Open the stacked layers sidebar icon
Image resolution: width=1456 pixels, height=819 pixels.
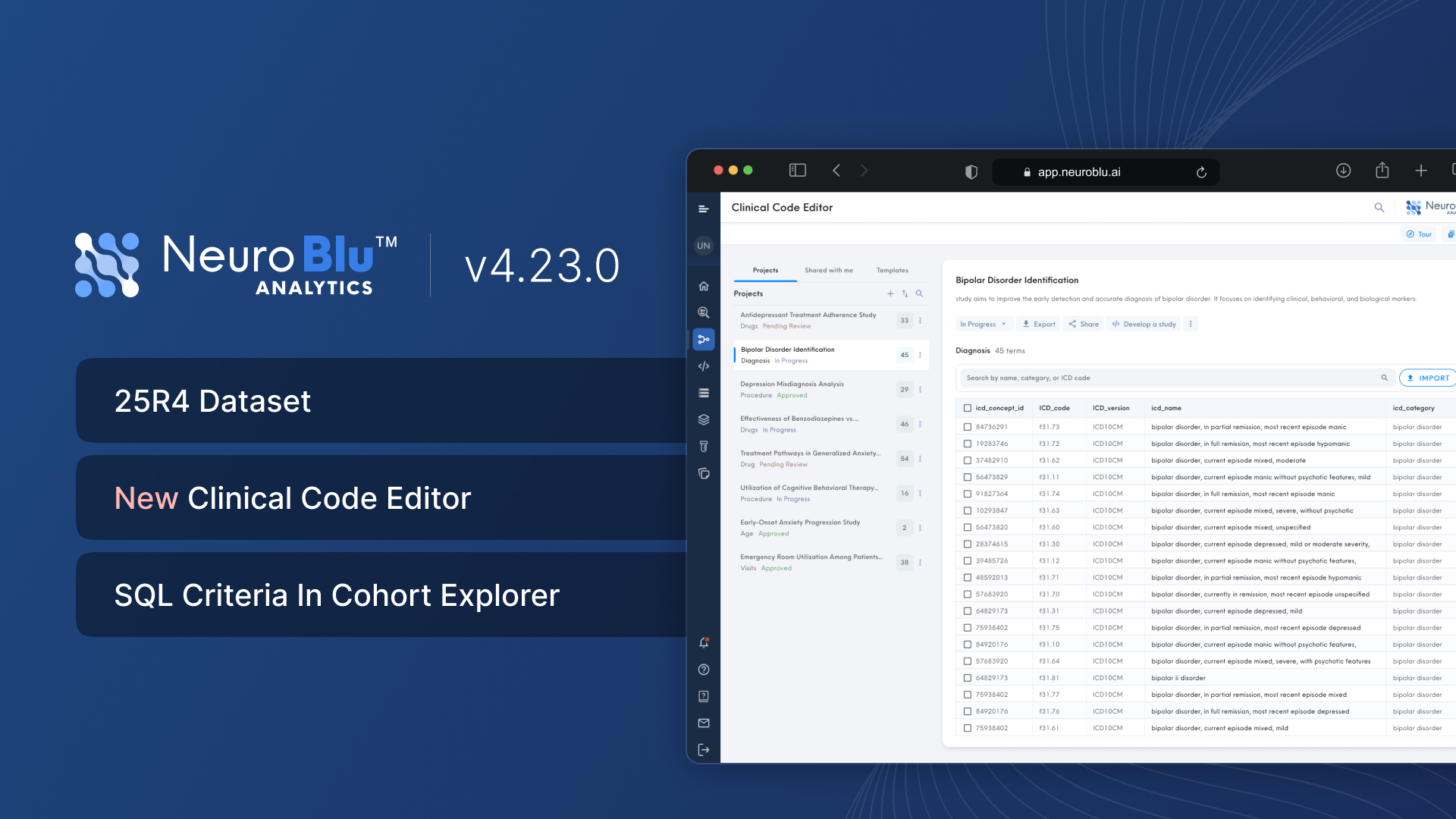tap(704, 419)
